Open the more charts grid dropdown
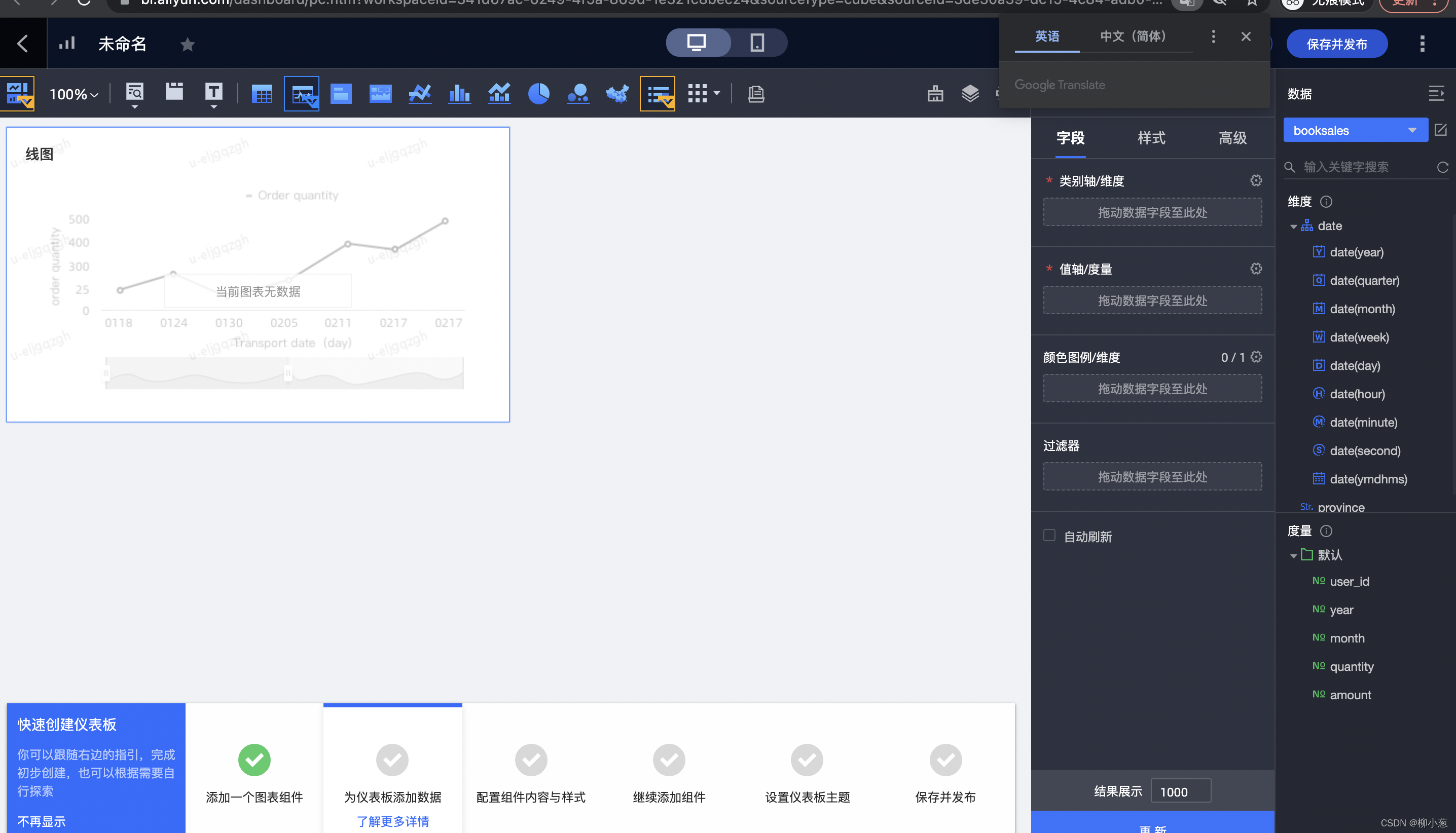Viewport: 1456px width, 833px height. (x=704, y=93)
